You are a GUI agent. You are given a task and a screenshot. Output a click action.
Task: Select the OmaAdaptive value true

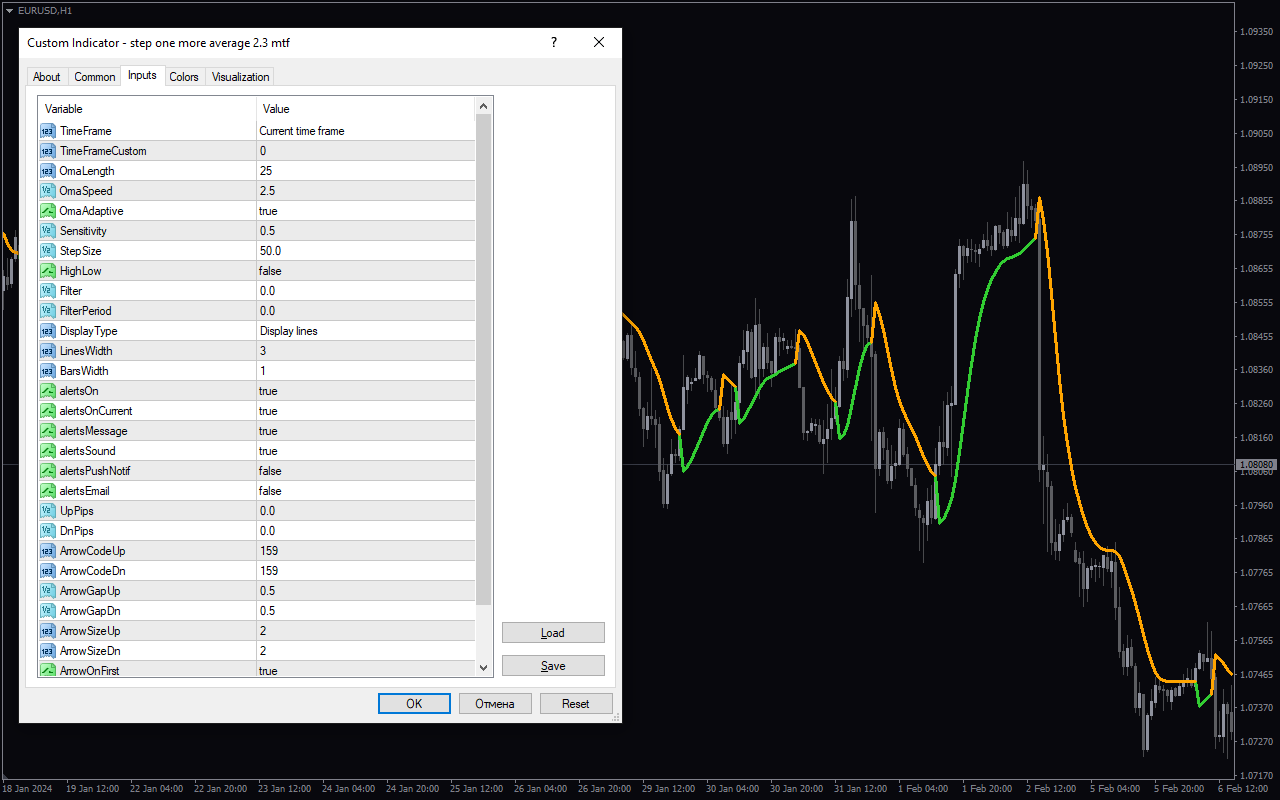(x=366, y=211)
